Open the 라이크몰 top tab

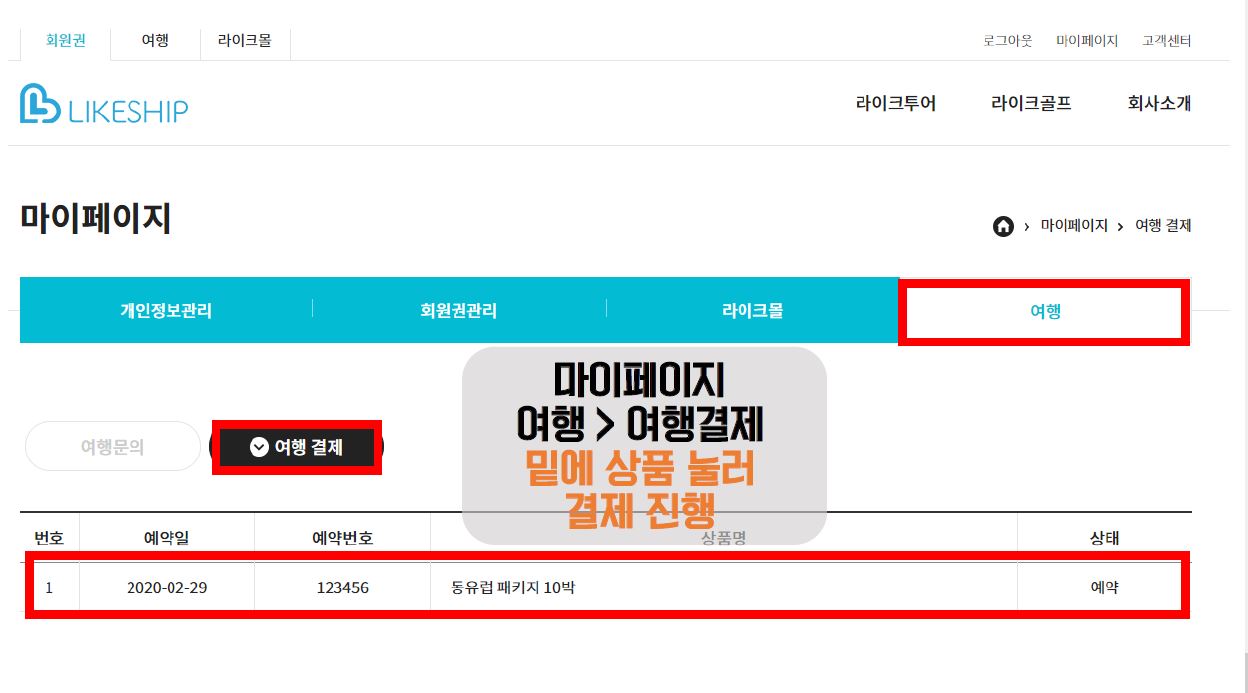coord(245,41)
